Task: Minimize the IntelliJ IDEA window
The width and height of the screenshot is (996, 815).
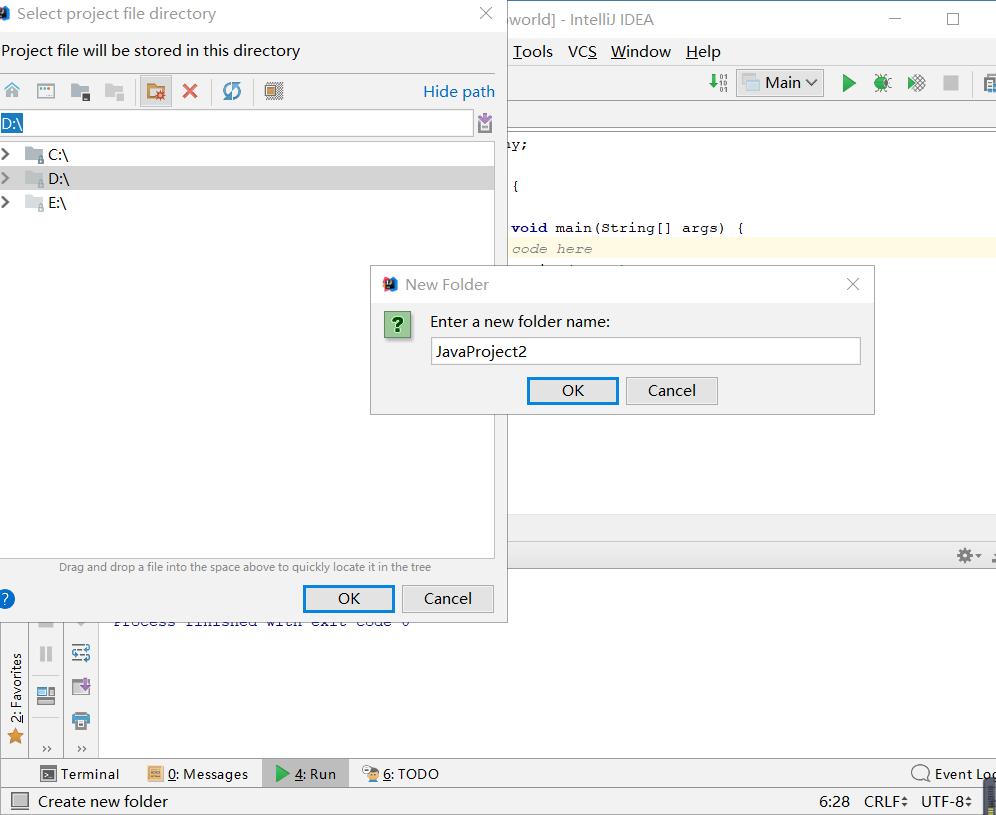Action: (895, 19)
